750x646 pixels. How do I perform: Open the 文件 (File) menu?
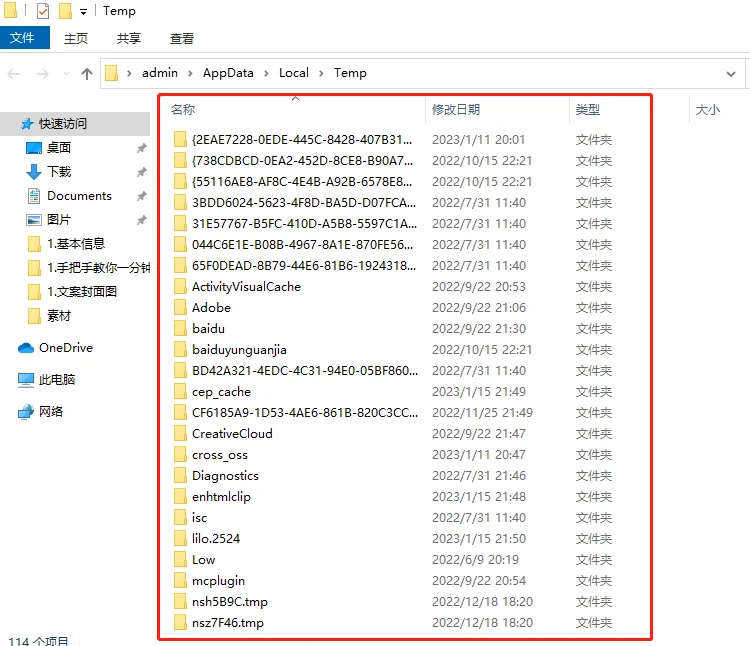(x=22, y=38)
